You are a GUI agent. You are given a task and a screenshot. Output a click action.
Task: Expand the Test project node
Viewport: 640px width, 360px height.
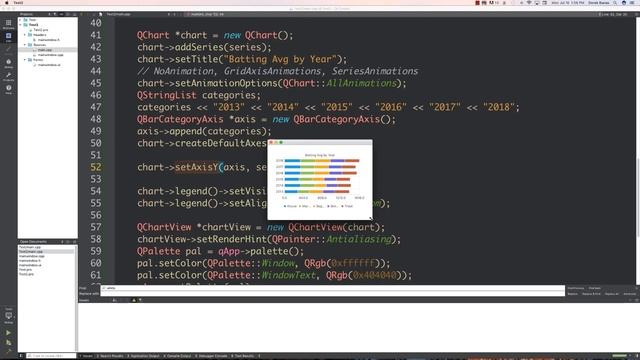click(21, 20)
